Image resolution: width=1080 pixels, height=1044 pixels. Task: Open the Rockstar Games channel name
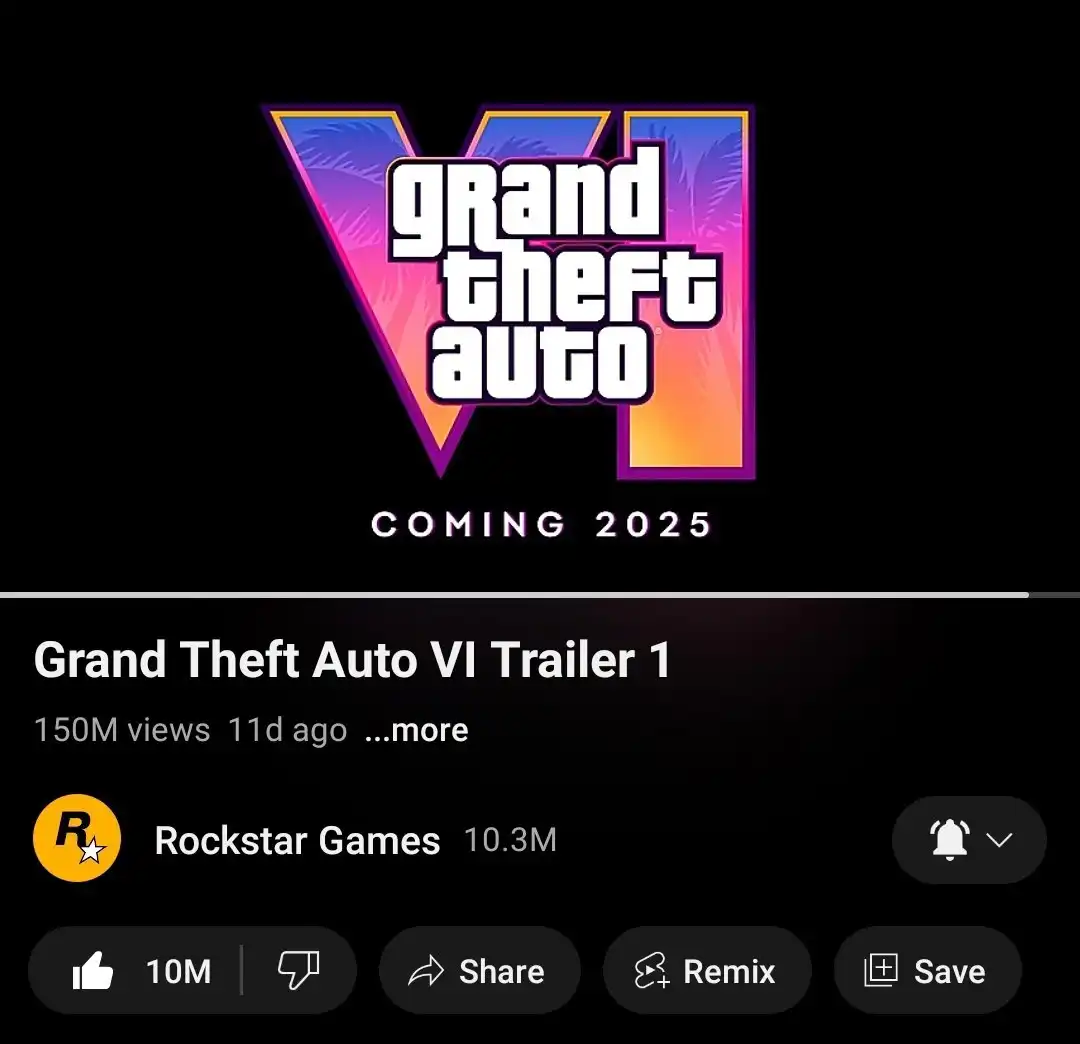click(297, 840)
